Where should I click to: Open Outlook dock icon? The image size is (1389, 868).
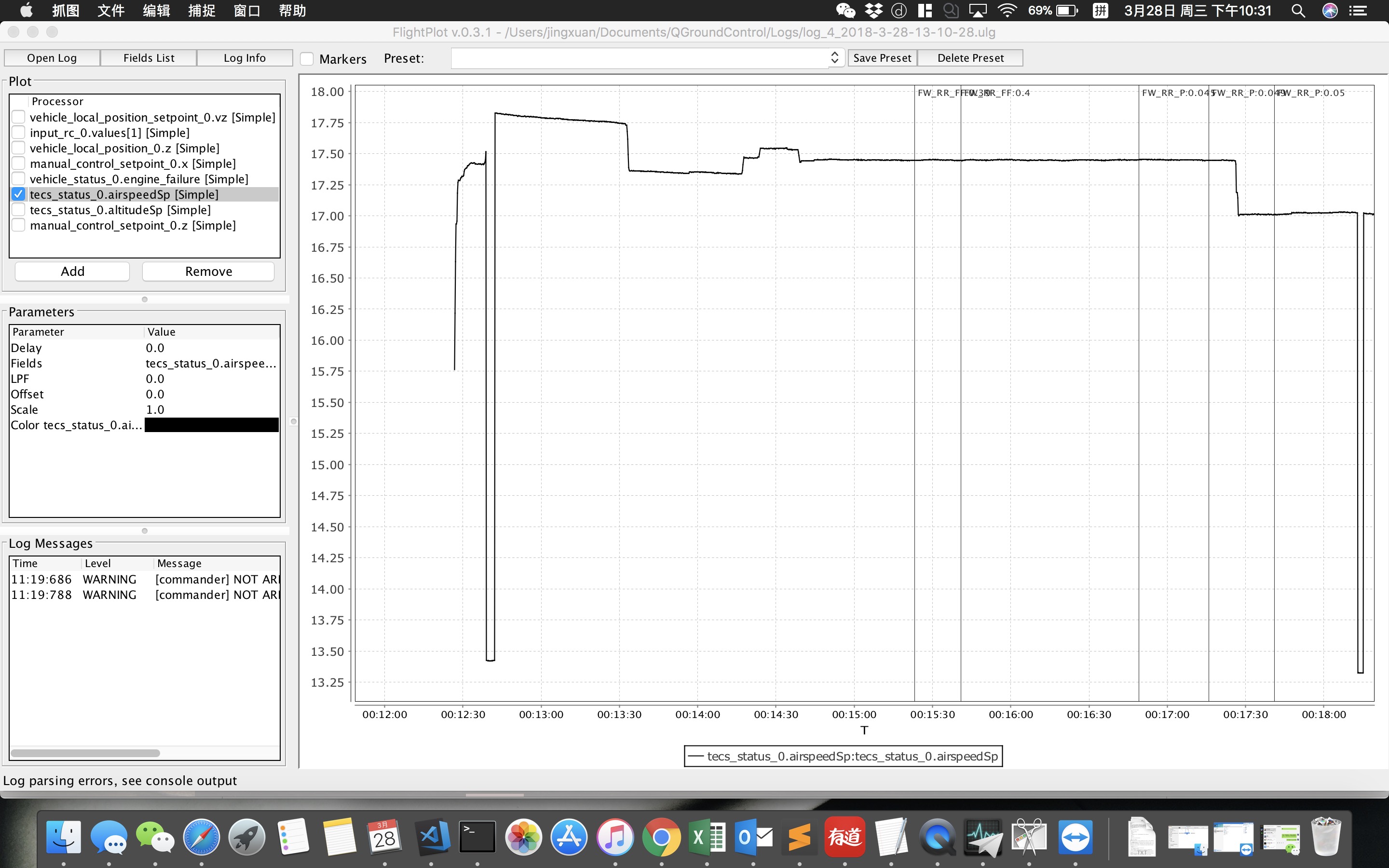pos(753,837)
